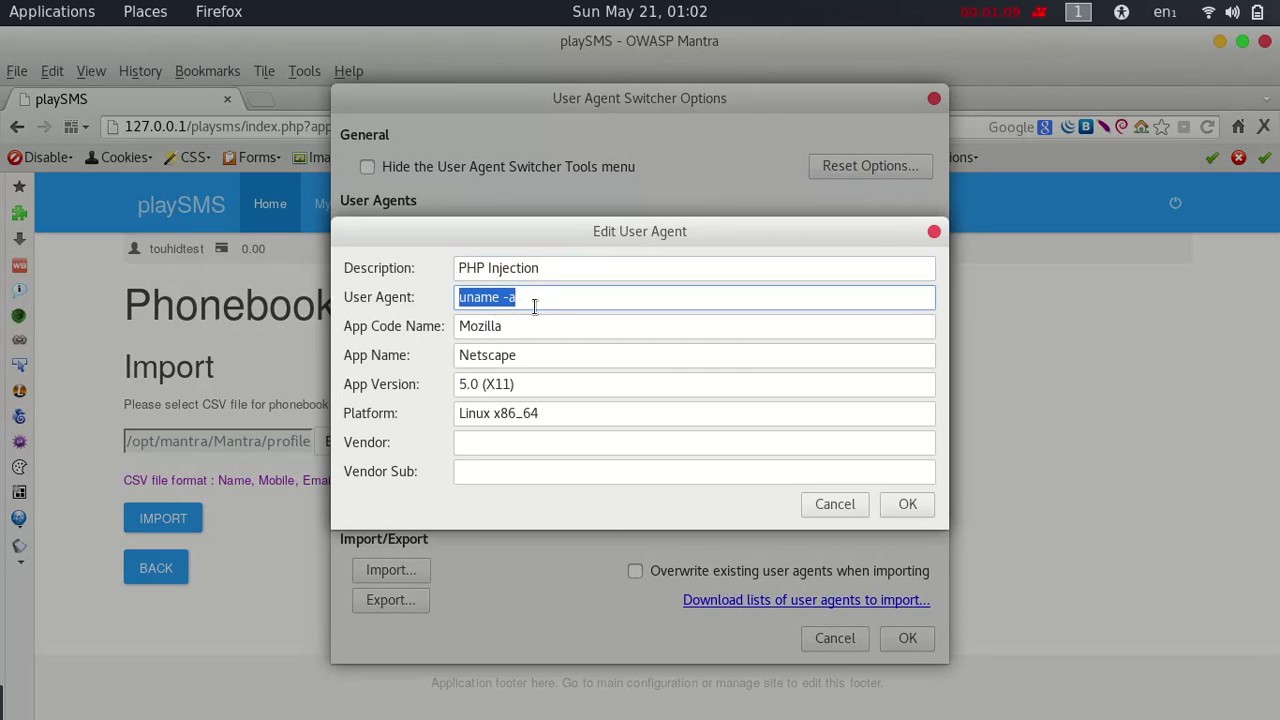Viewport: 1280px width, 720px height.
Task: Open the Forms dropdown in web developer toolbar
Action: [x=252, y=157]
